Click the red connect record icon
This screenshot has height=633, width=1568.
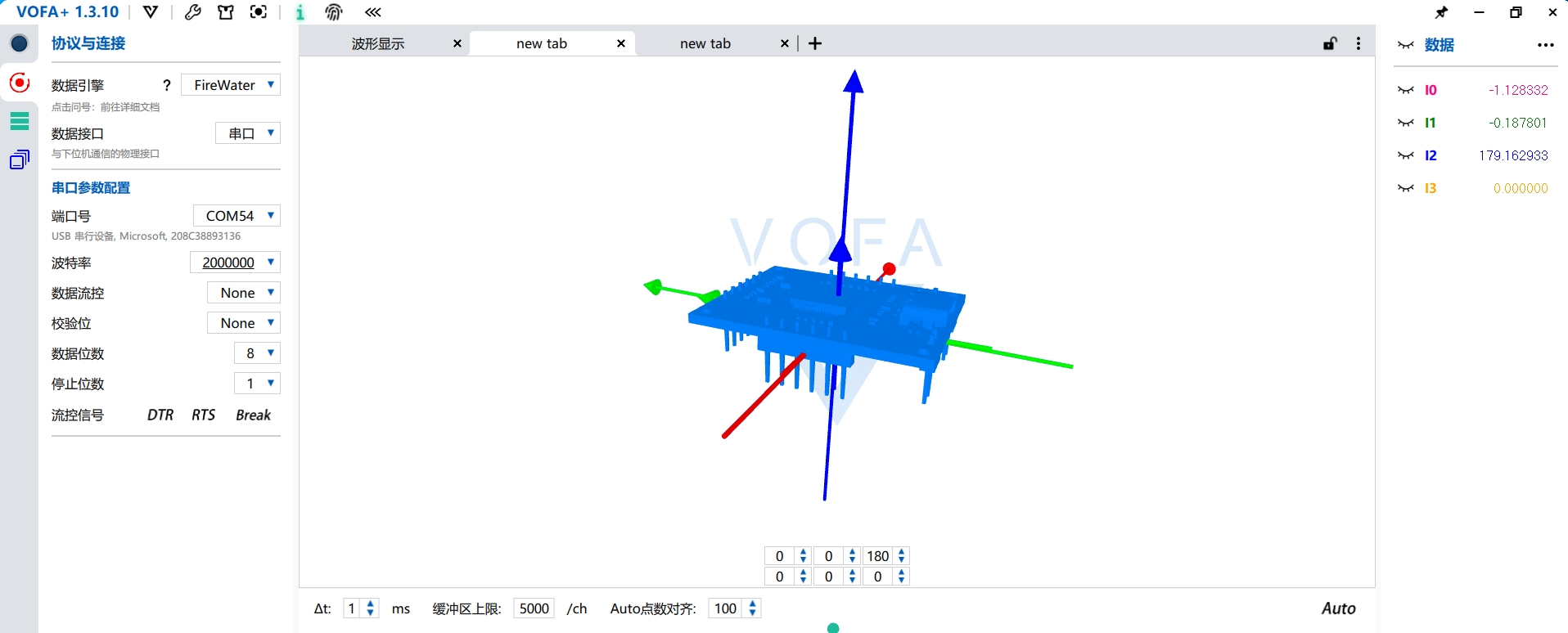point(20,83)
